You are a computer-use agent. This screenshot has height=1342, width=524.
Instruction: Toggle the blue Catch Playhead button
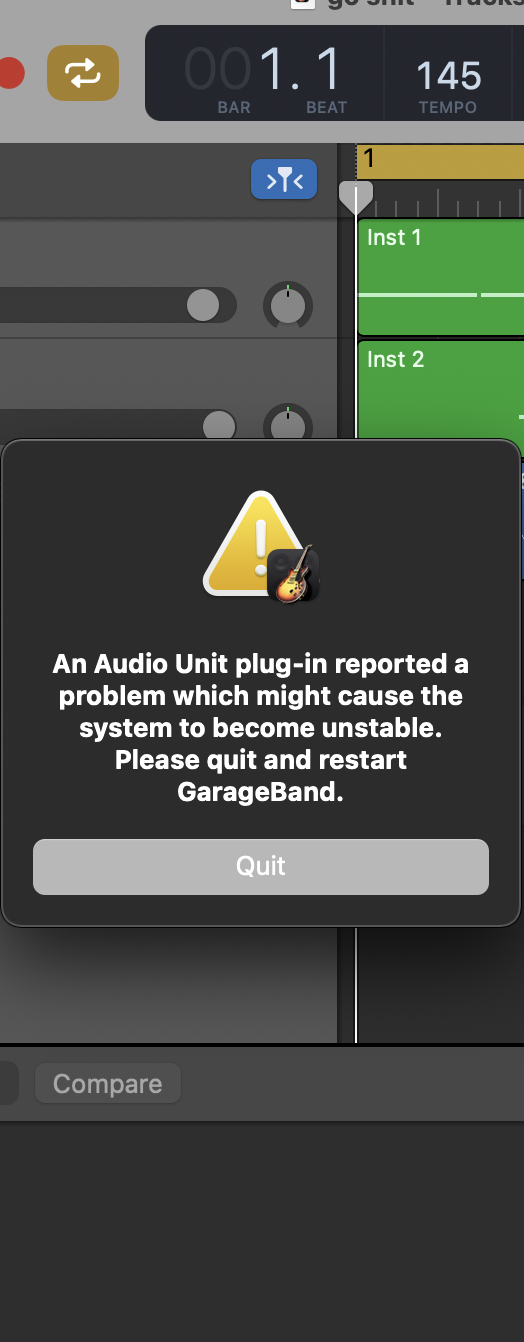284,180
